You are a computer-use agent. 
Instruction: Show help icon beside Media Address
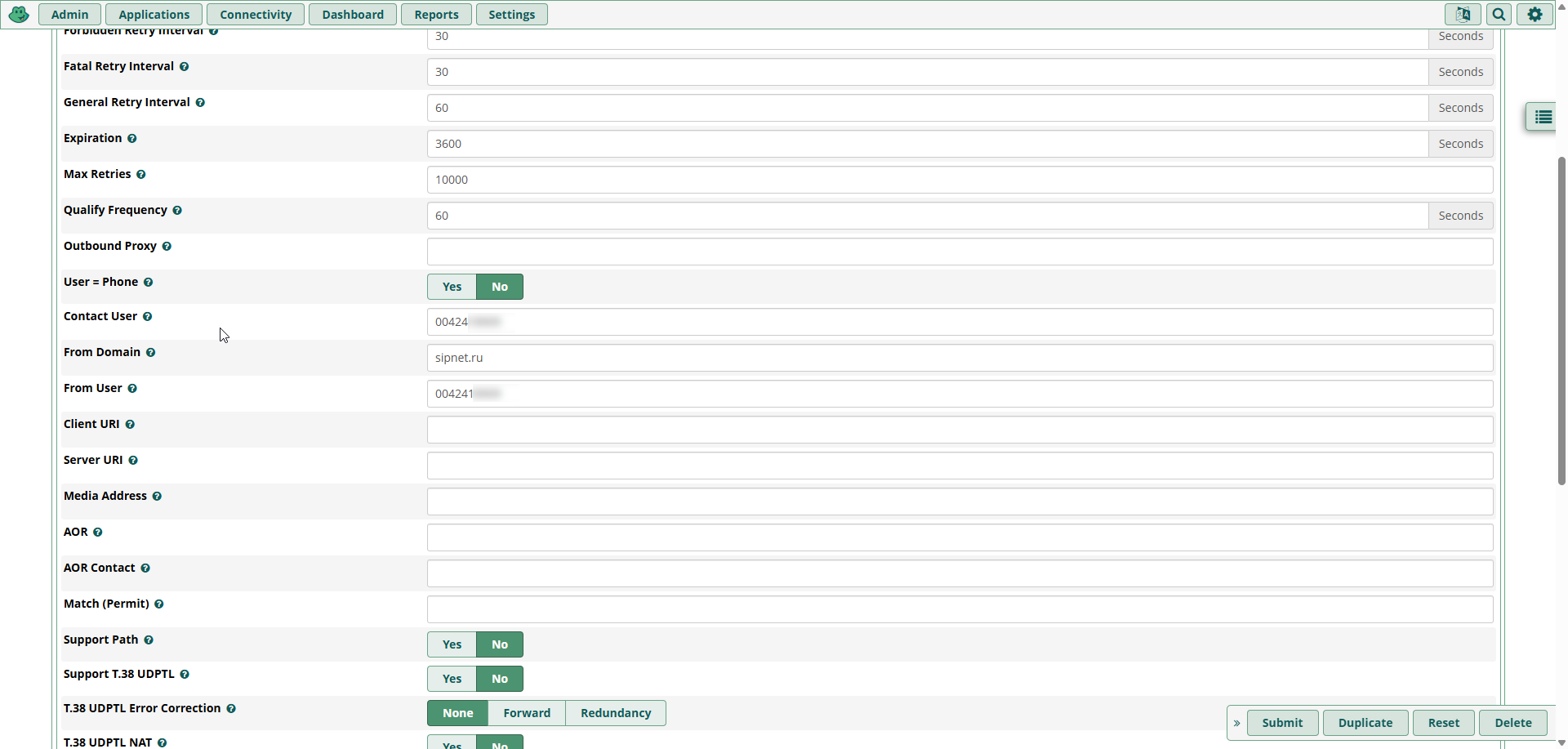157,497
